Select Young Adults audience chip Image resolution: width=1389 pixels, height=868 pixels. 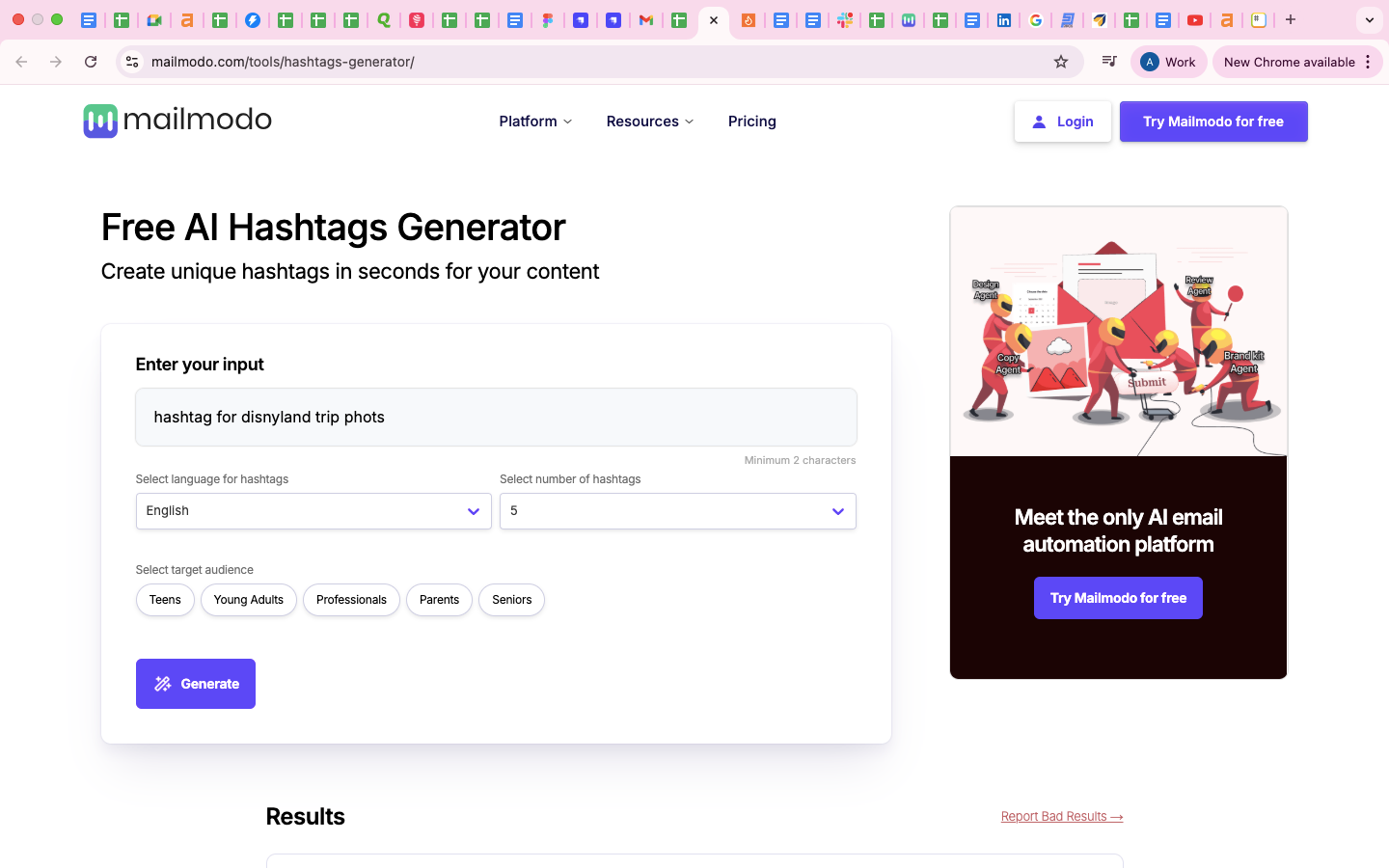[249, 600]
